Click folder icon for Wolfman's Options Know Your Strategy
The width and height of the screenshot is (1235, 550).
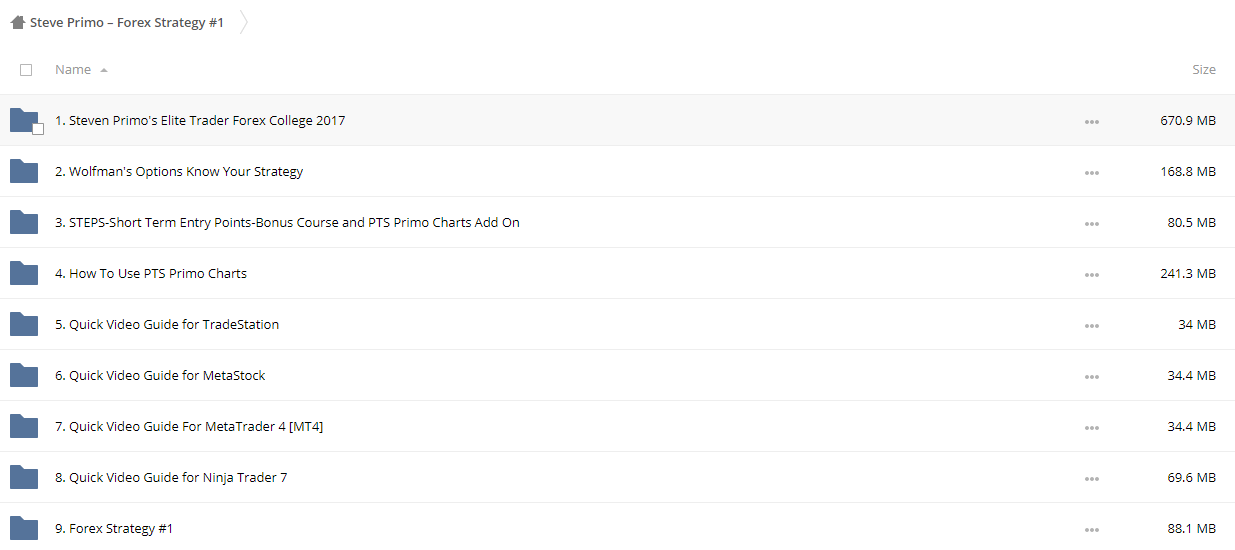coord(24,172)
